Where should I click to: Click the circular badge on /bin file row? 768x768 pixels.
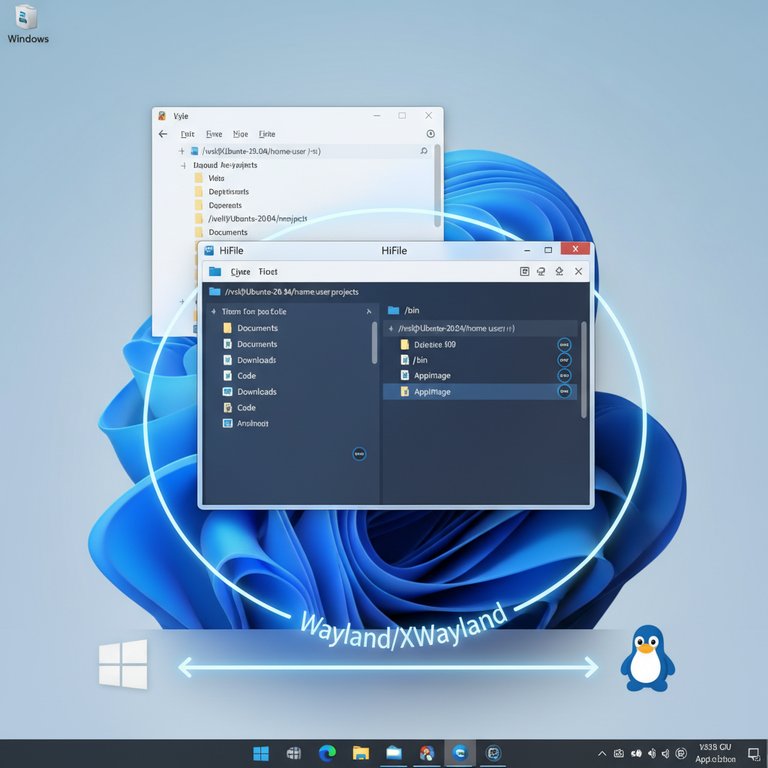564,360
